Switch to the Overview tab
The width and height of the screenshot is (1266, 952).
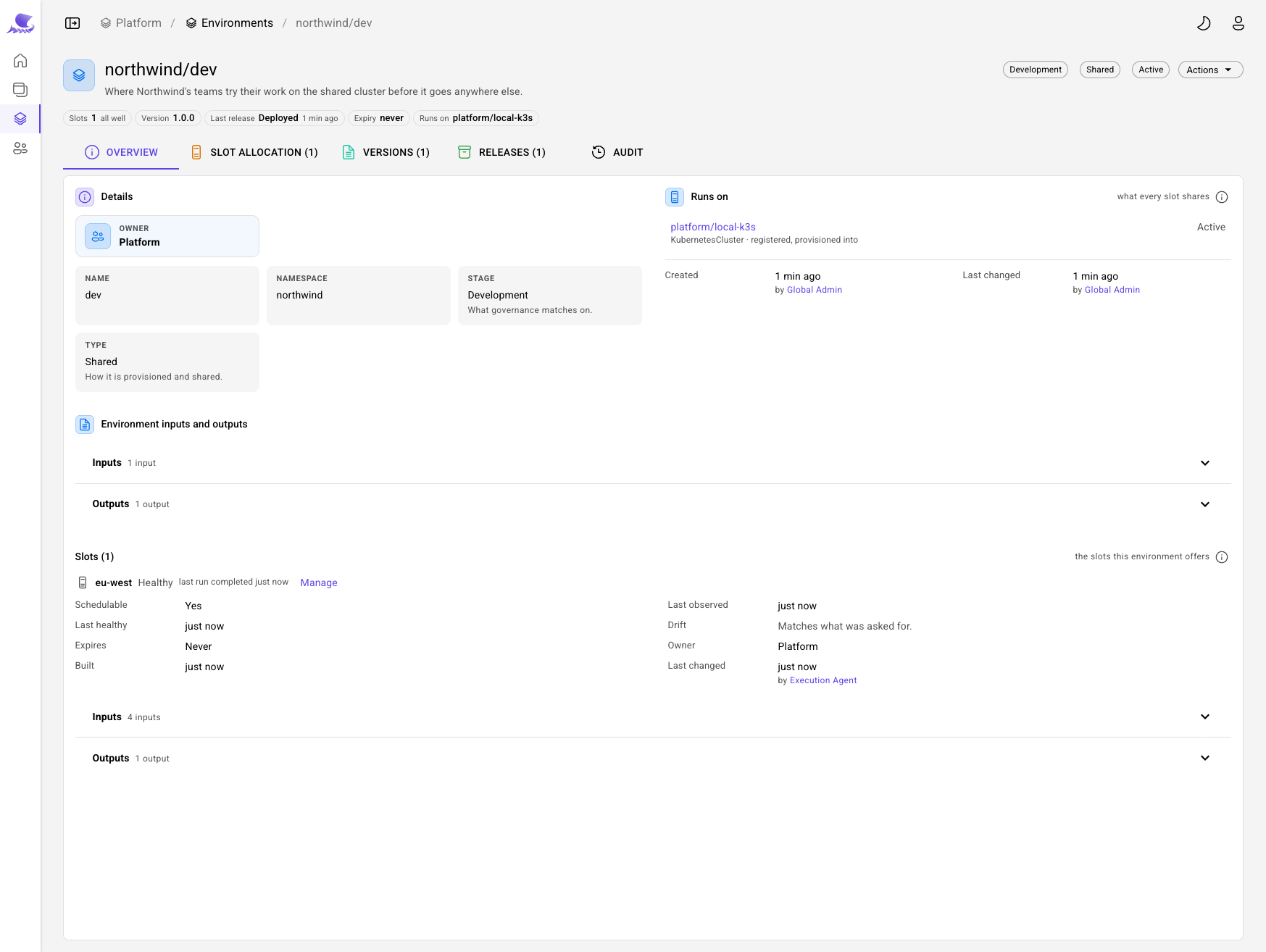pyautogui.click(x=121, y=152)
